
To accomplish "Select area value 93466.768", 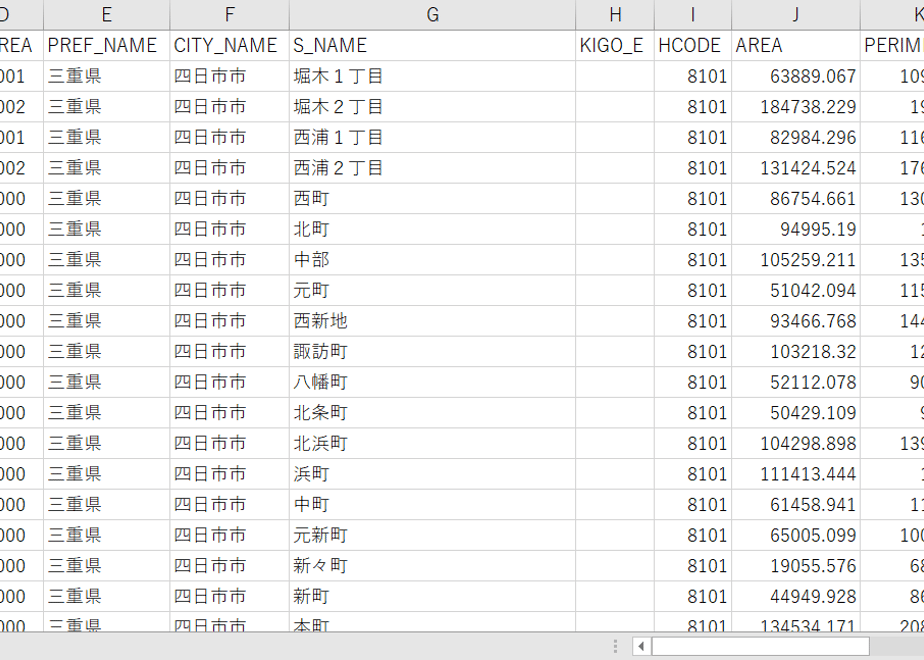I will tap(796, 321).
